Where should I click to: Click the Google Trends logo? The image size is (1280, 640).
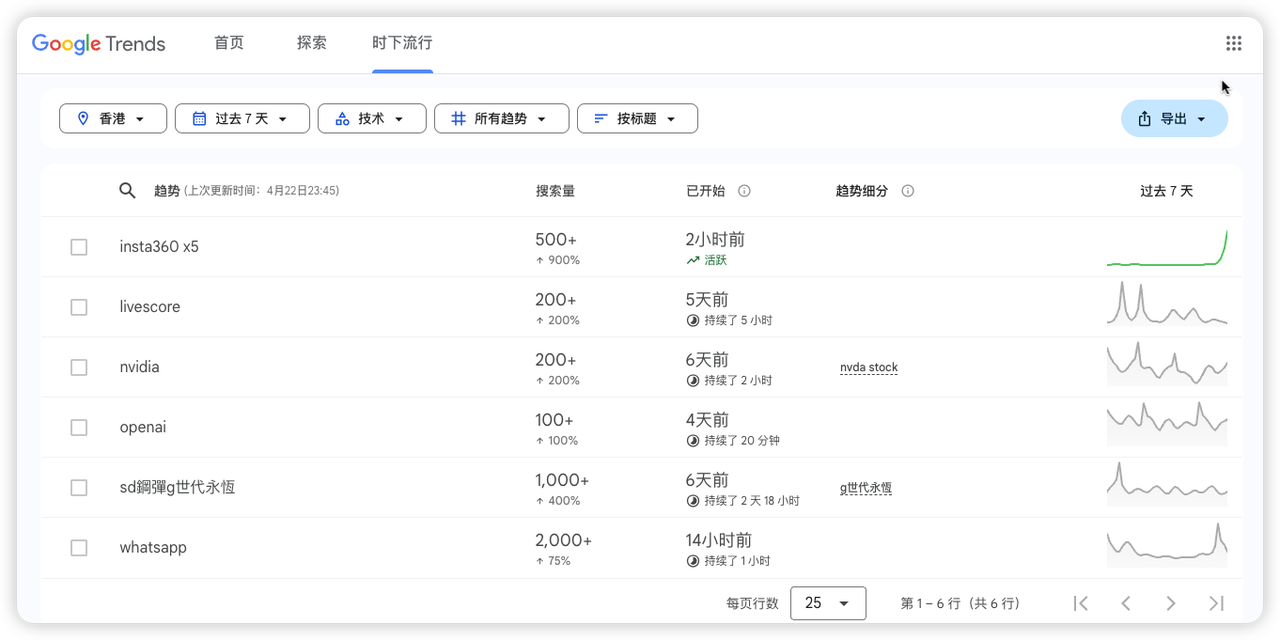(98, 43)
